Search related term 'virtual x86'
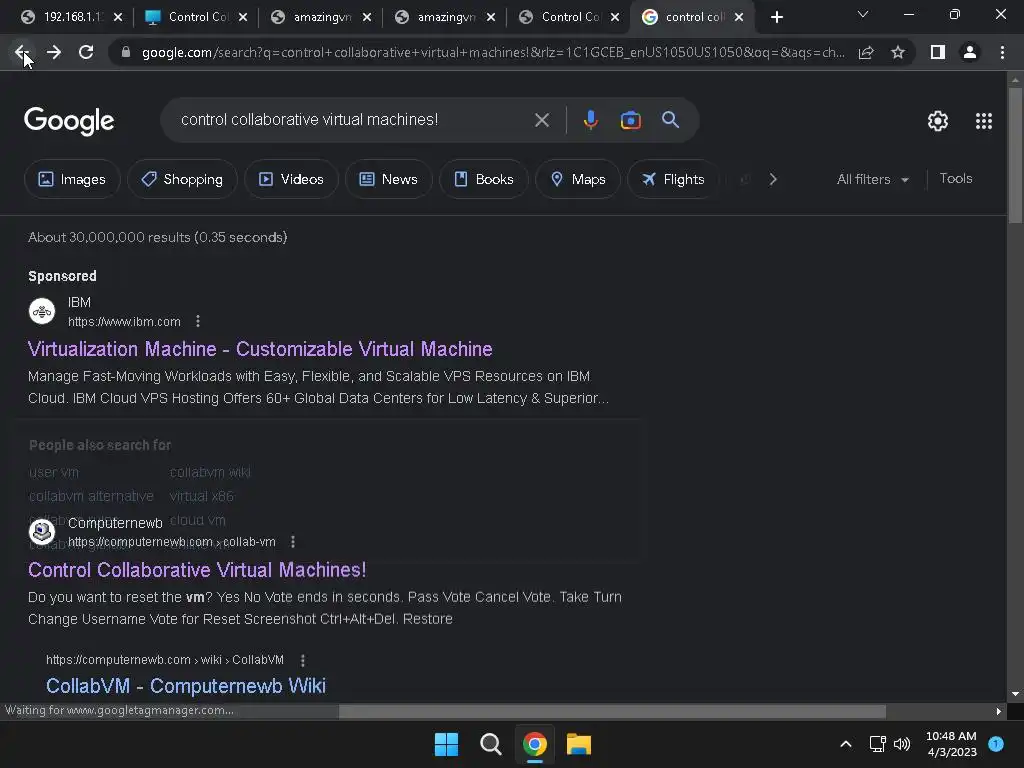 click(201, 496)
